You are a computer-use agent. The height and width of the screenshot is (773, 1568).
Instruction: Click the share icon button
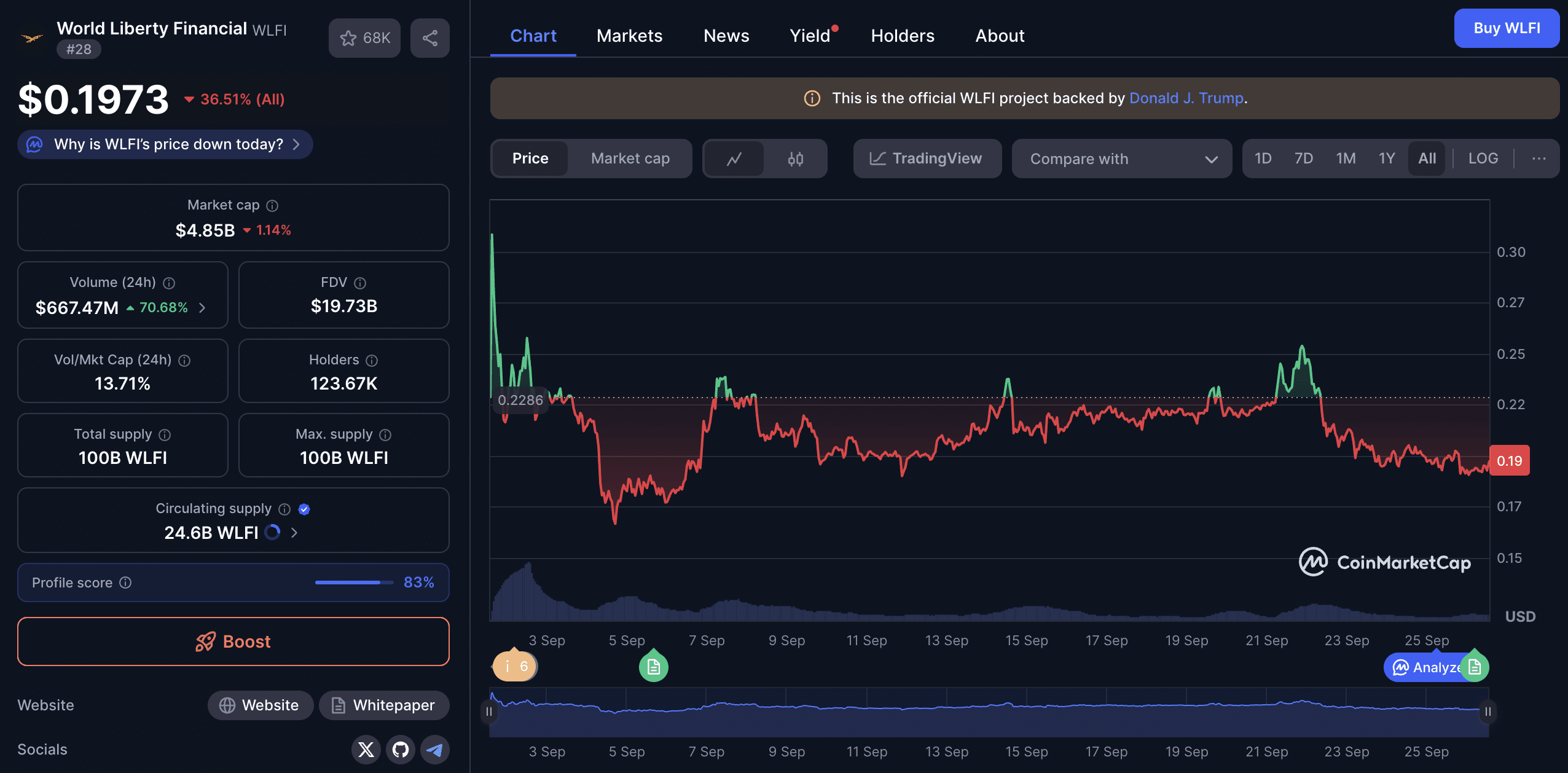coord(430,38)
